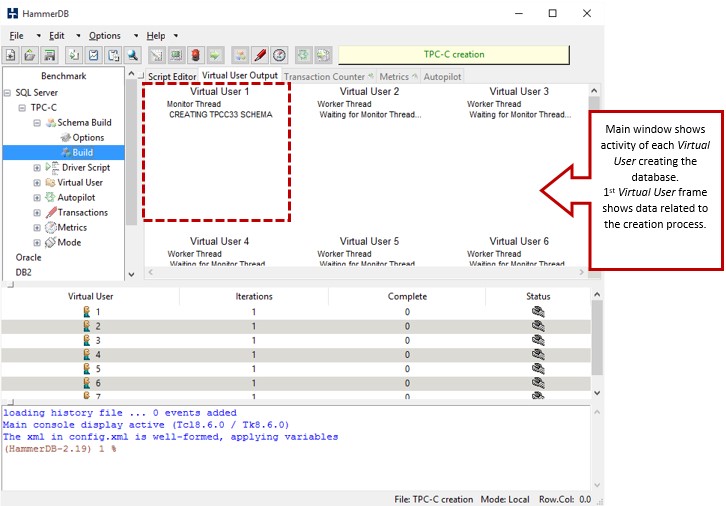Open the Help menu

tap(156, 36)
